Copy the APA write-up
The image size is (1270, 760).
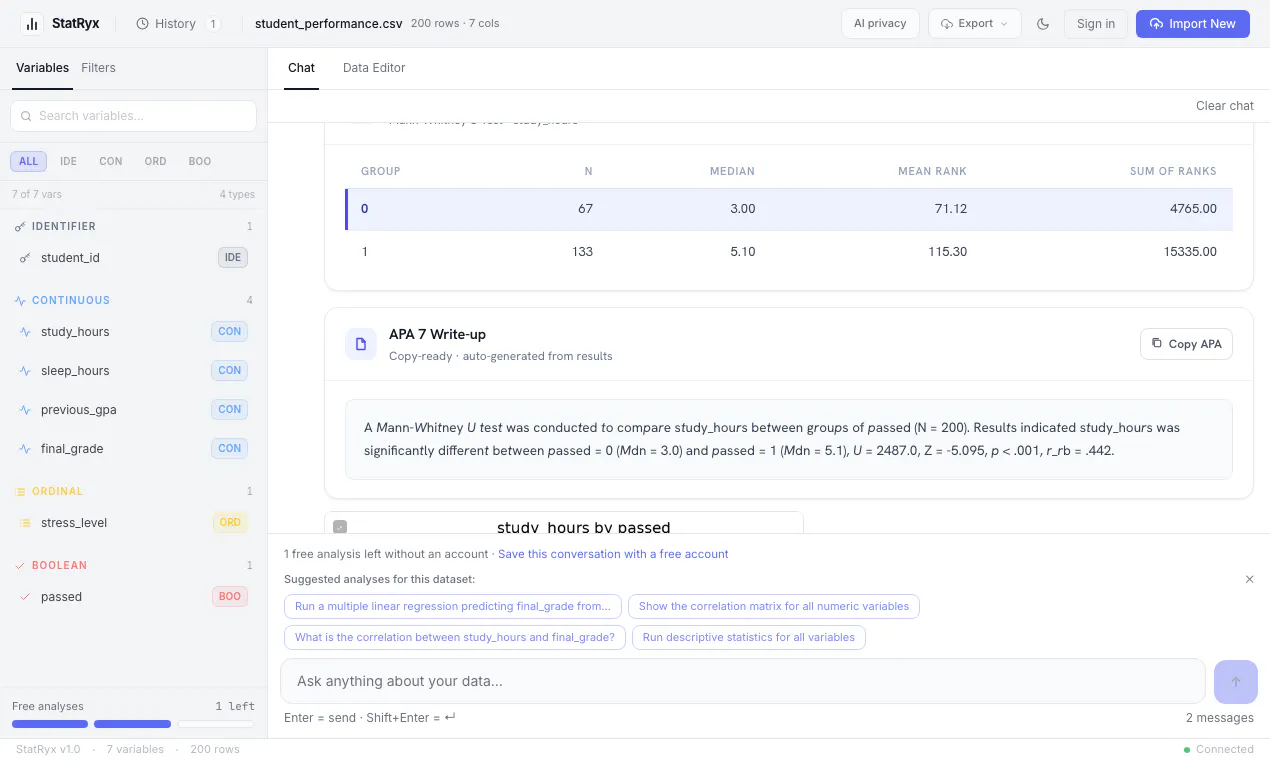(x=1186, y=344)
